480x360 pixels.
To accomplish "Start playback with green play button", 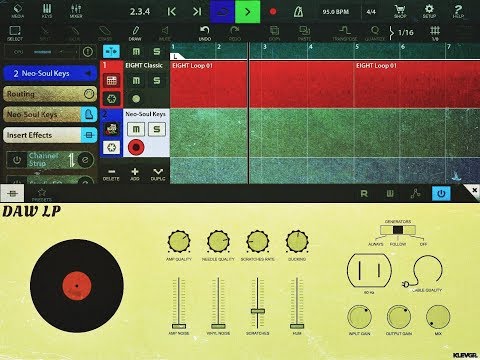I will (x=247, y=12).
